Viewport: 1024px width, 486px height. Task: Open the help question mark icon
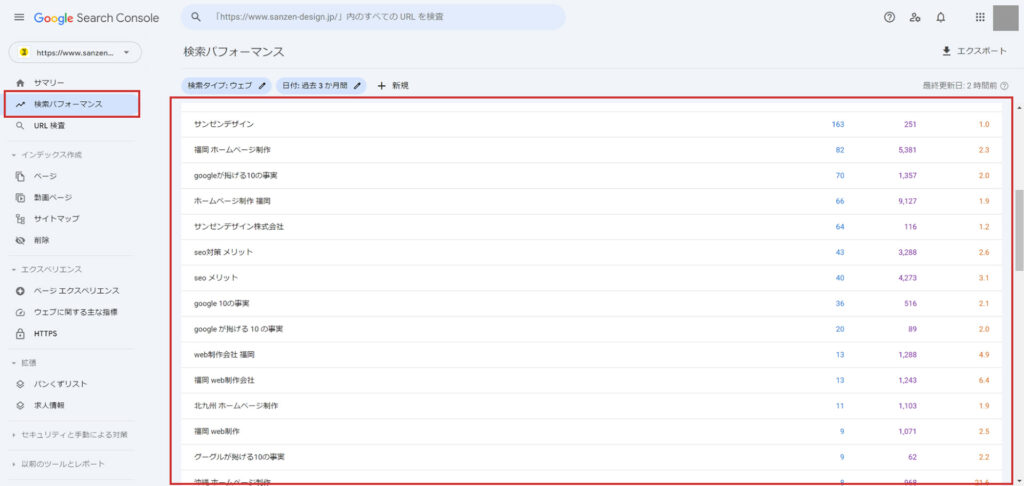pyautogui.click(x=889, y=18)
